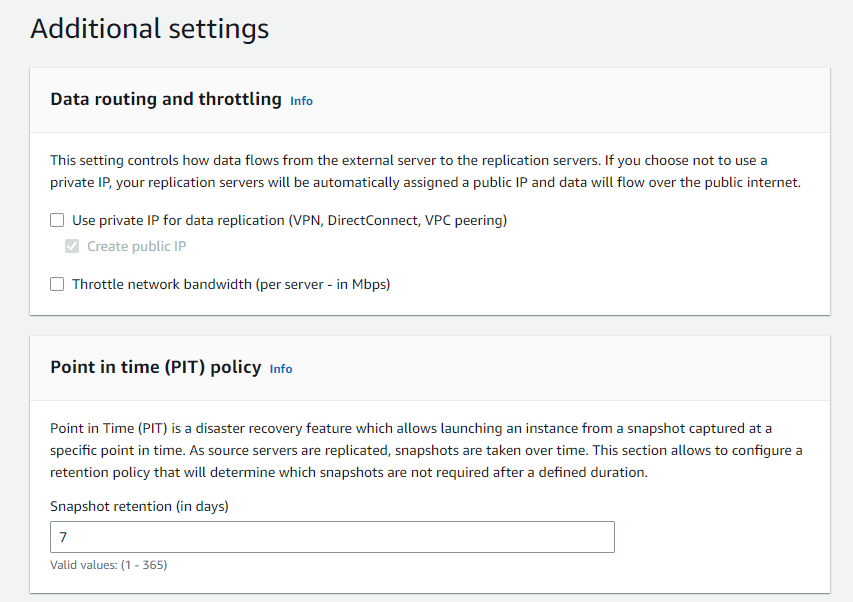Image resolution: width=853 pixels, height=602 pixels.
Task: Enable the Use private IP for data replication checkbox
Action: point(58,220)
